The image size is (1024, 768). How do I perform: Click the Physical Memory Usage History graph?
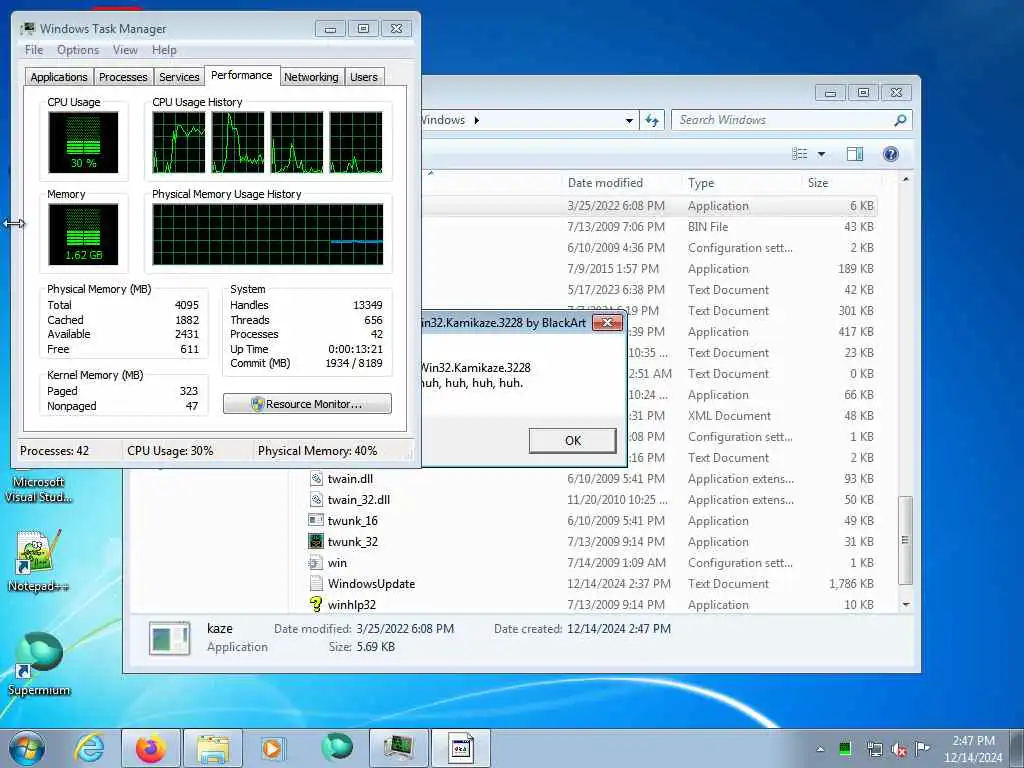coord(268,234)
